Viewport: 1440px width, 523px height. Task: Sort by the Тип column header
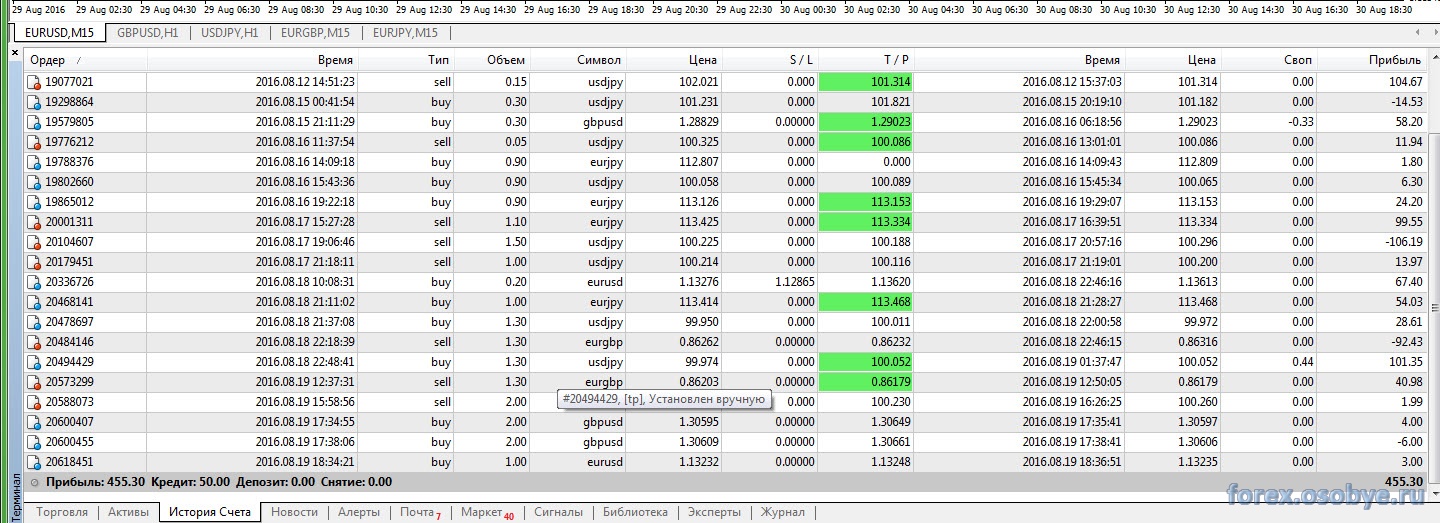pyautogui.click(x=405, y=60)
